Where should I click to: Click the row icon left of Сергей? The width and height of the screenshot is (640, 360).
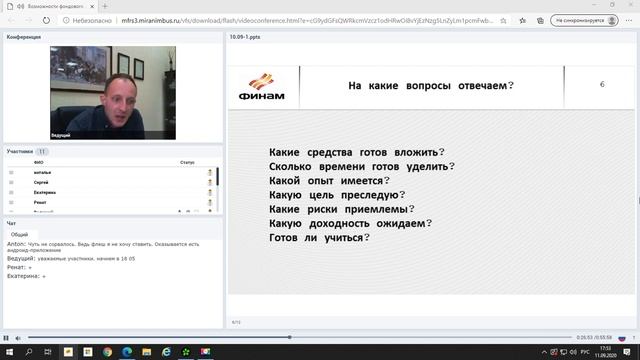(x=11, y=182)
